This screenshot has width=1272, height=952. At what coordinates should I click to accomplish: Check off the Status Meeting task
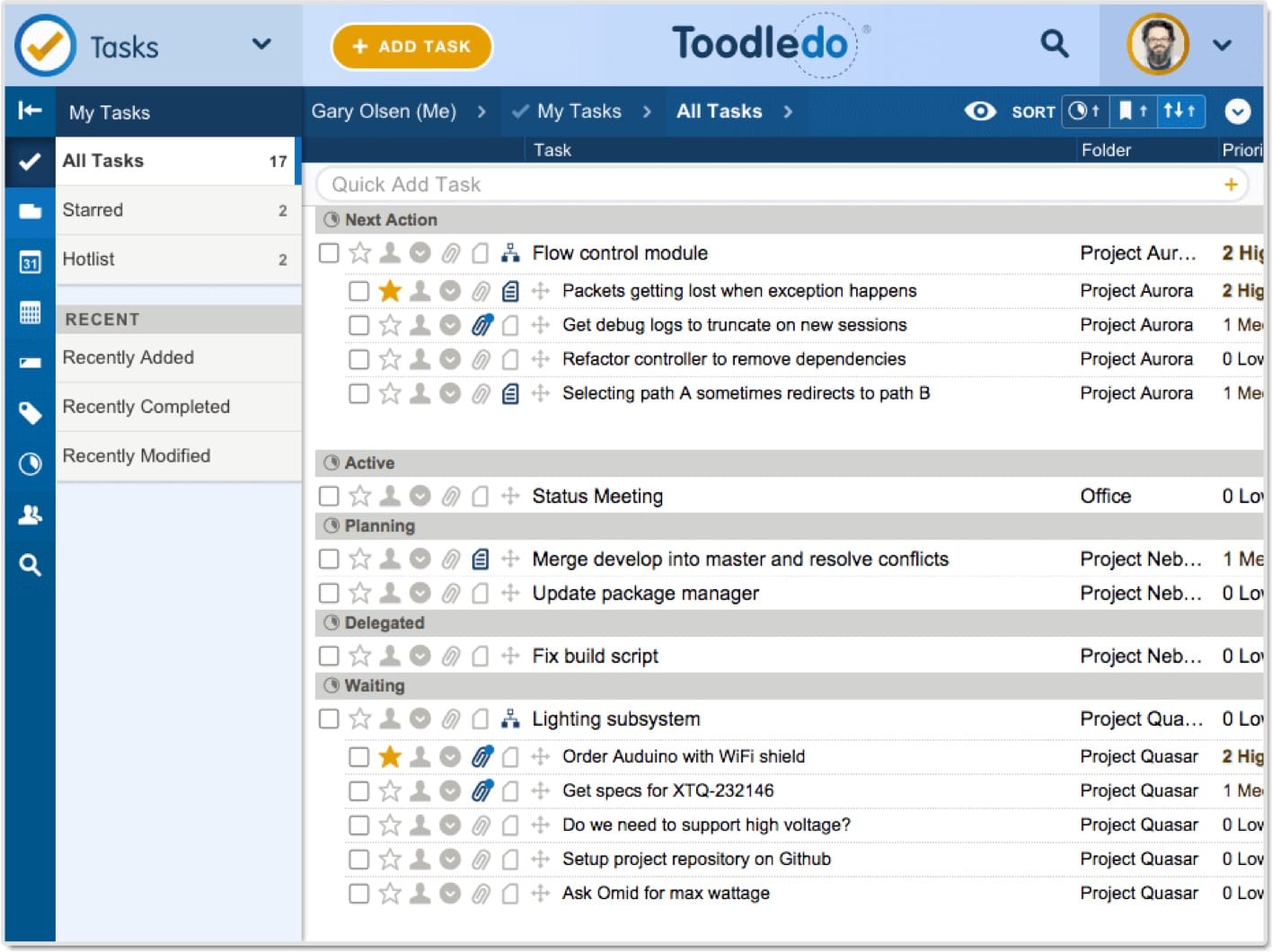(329, 497)
